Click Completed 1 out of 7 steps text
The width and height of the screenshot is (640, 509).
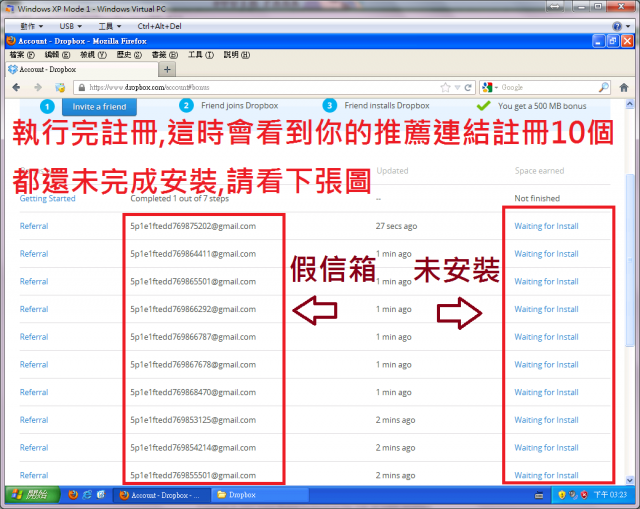pyautogui.click(x=180, y=198)
